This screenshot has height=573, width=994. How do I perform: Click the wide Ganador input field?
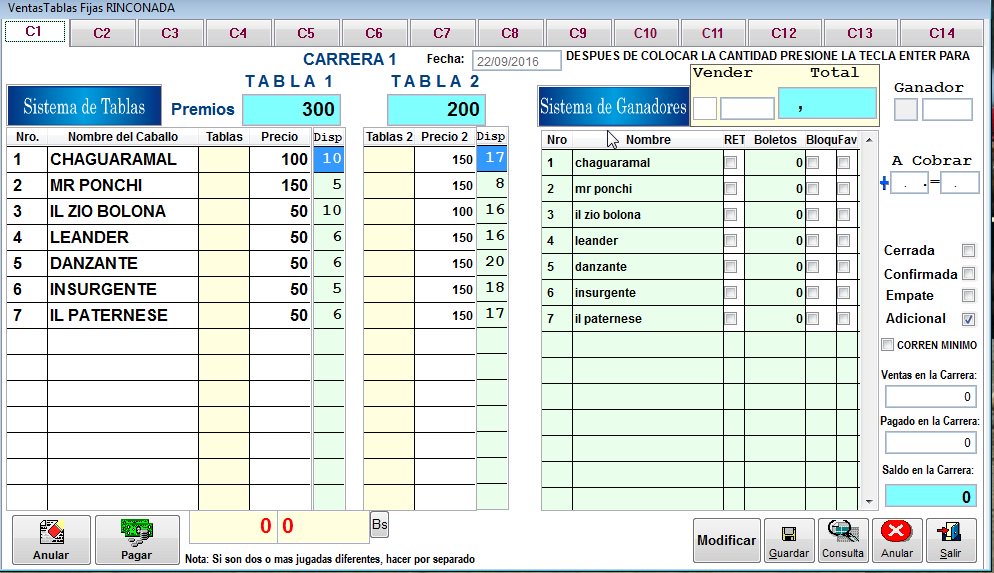[x=947, y=110]
